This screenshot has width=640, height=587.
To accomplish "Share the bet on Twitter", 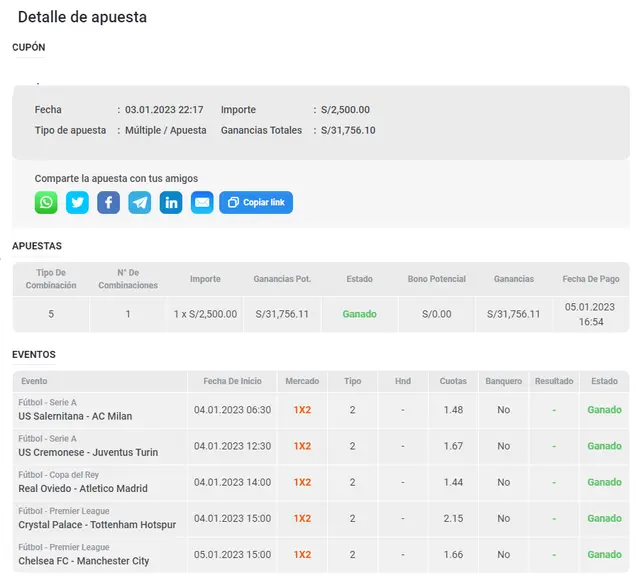I will 77,203.
